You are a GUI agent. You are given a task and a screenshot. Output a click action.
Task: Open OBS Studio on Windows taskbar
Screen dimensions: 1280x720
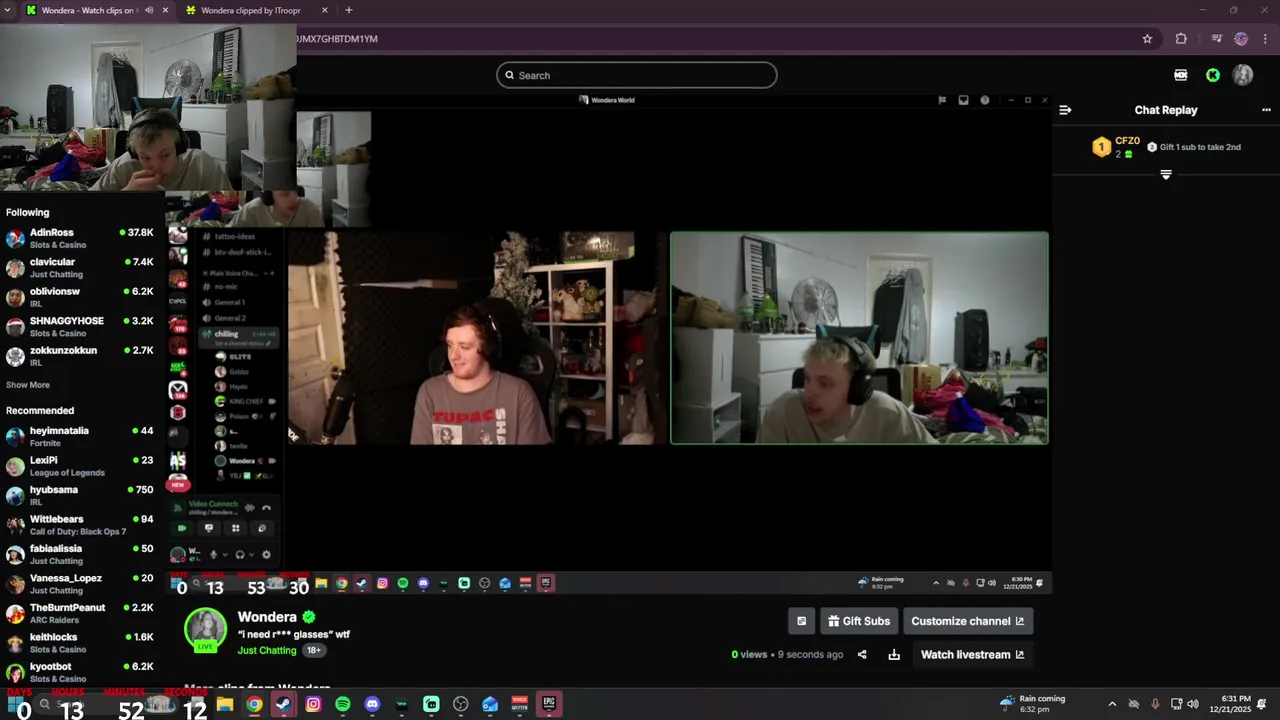(x=461, y=704)
